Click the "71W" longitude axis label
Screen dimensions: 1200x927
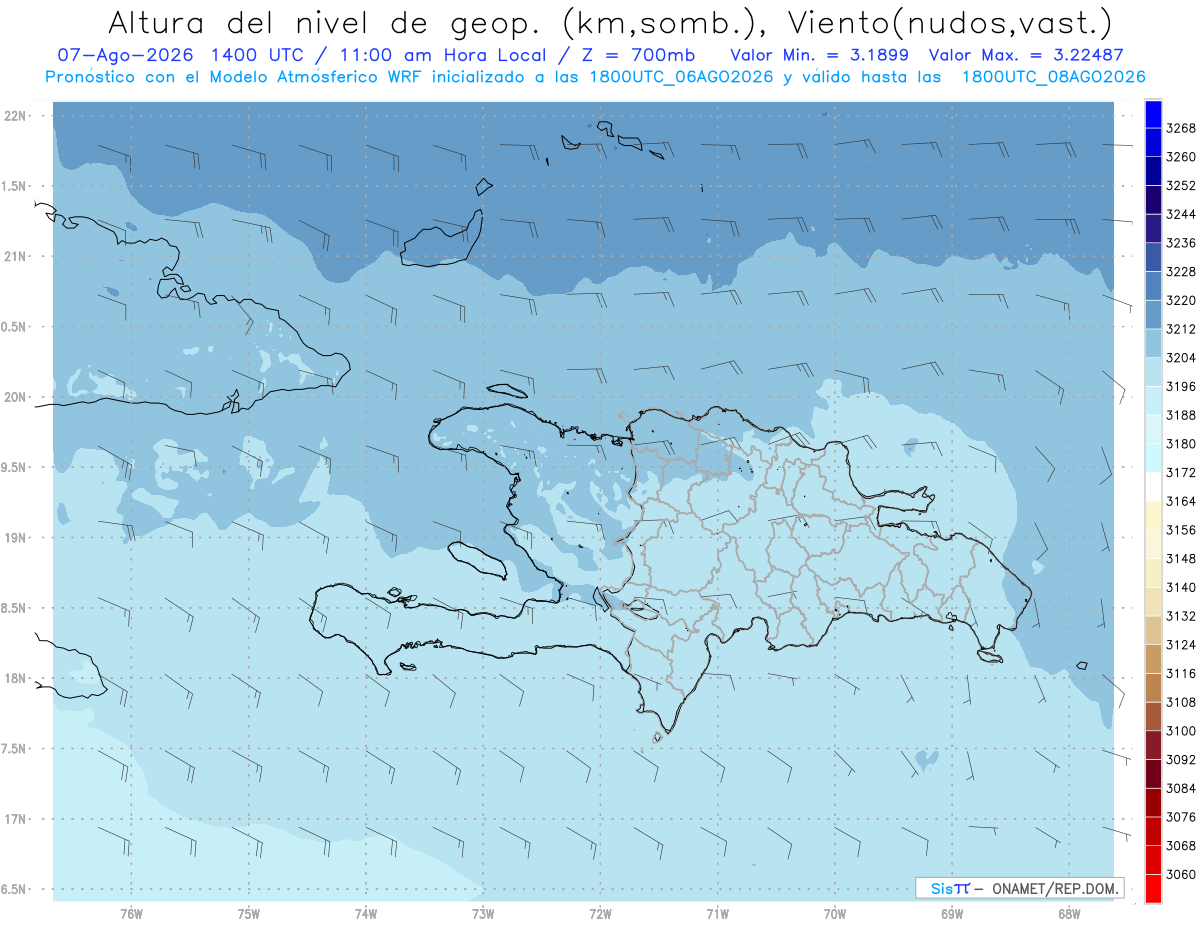(717, 913)
